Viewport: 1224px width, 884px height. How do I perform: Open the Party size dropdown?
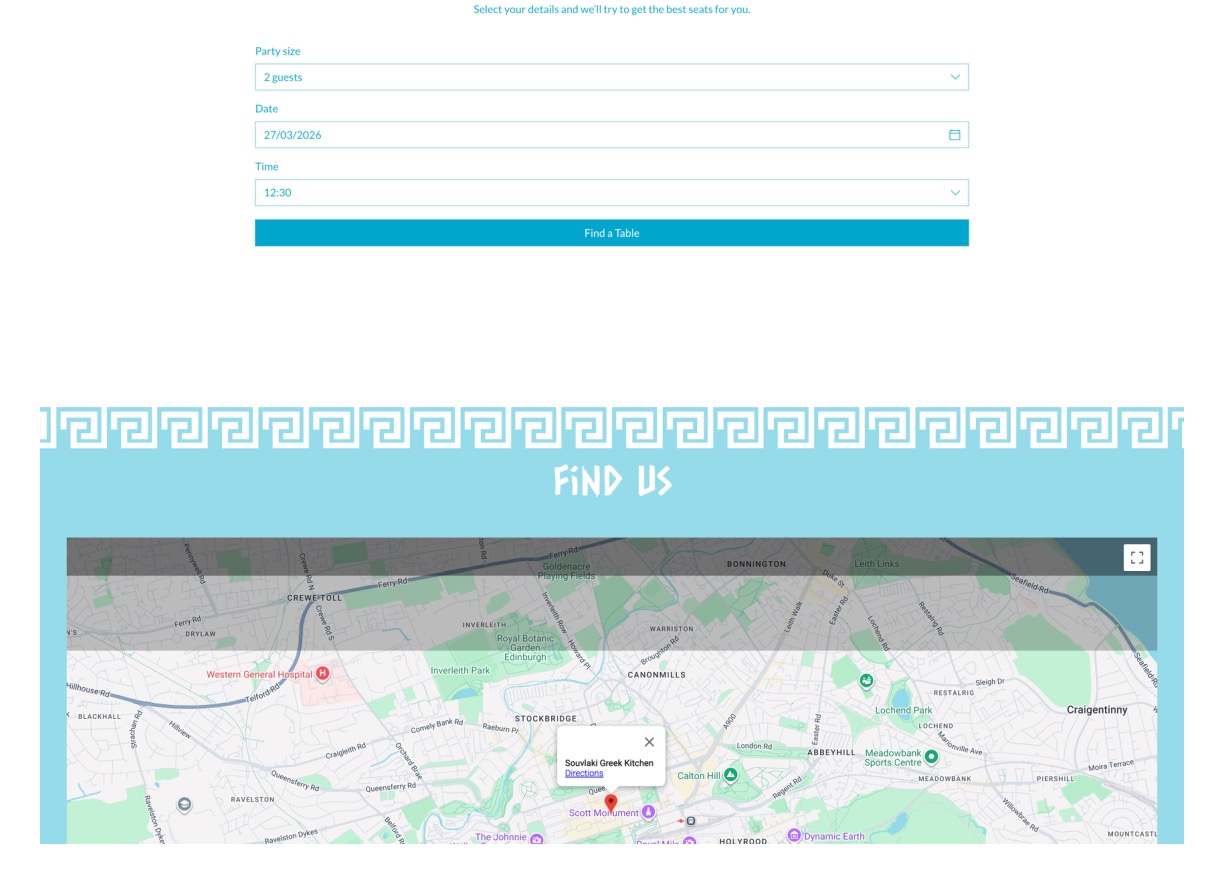tap(611, 77)
